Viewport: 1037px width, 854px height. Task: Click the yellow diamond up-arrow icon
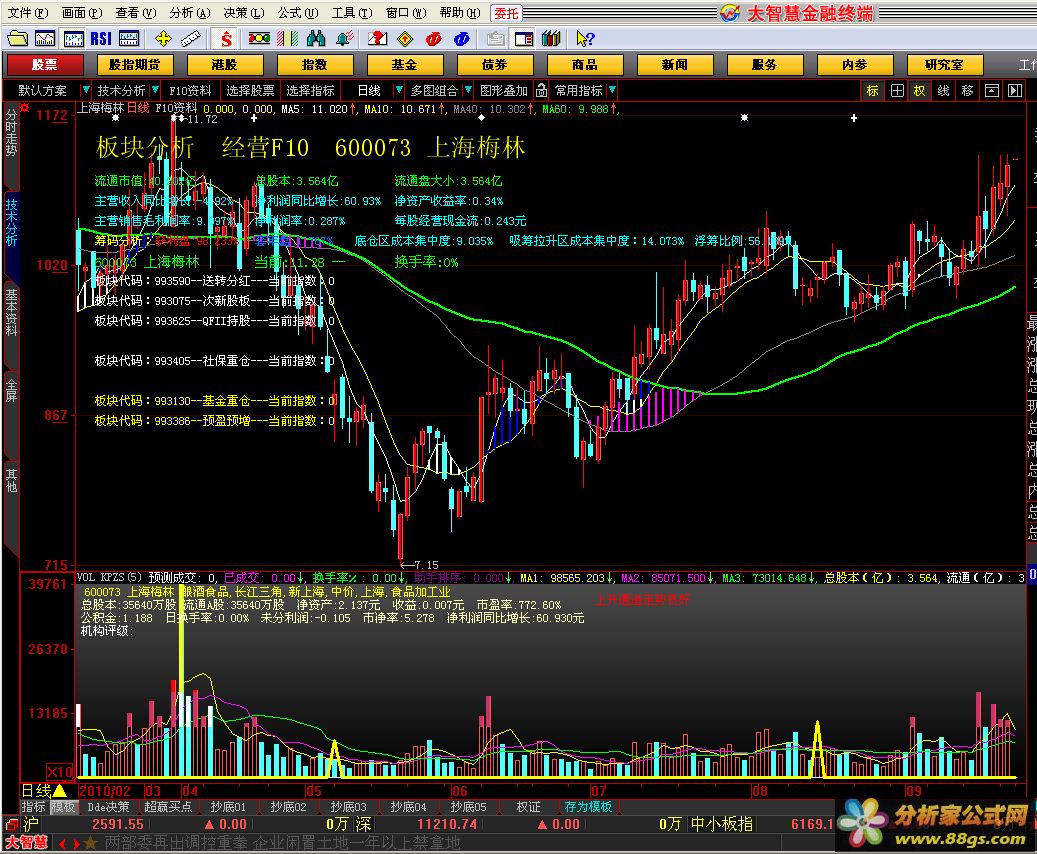405,39
